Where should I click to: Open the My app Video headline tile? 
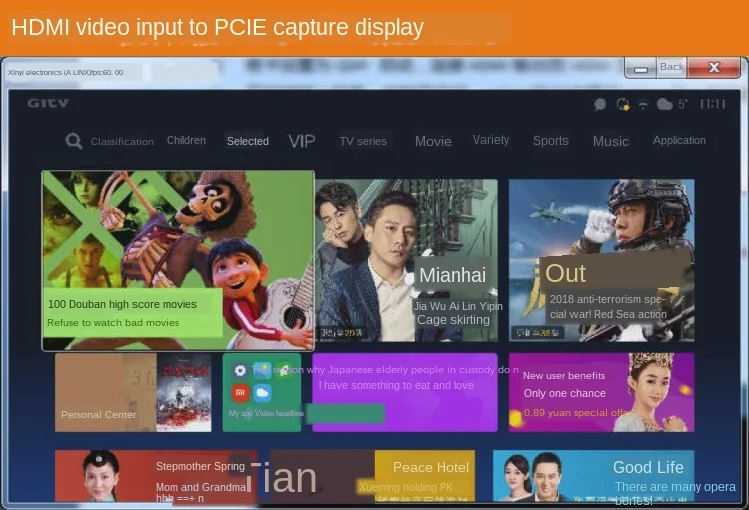point(262,393)
